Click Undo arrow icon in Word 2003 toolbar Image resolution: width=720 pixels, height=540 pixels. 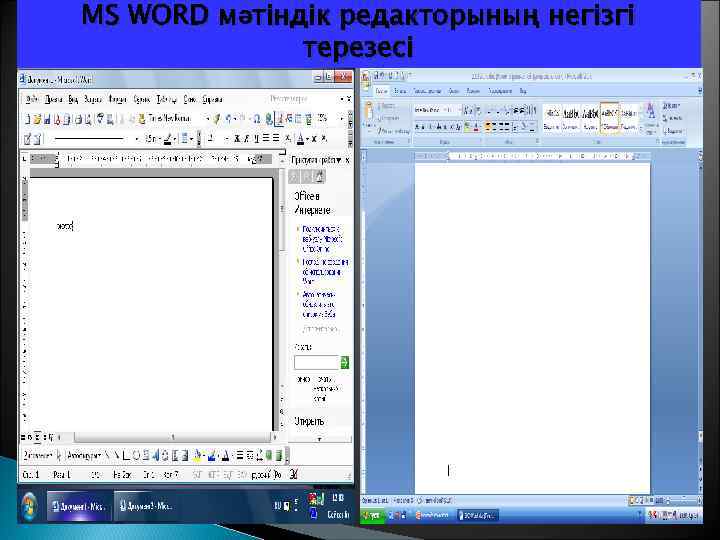click(x=228, y=119)
